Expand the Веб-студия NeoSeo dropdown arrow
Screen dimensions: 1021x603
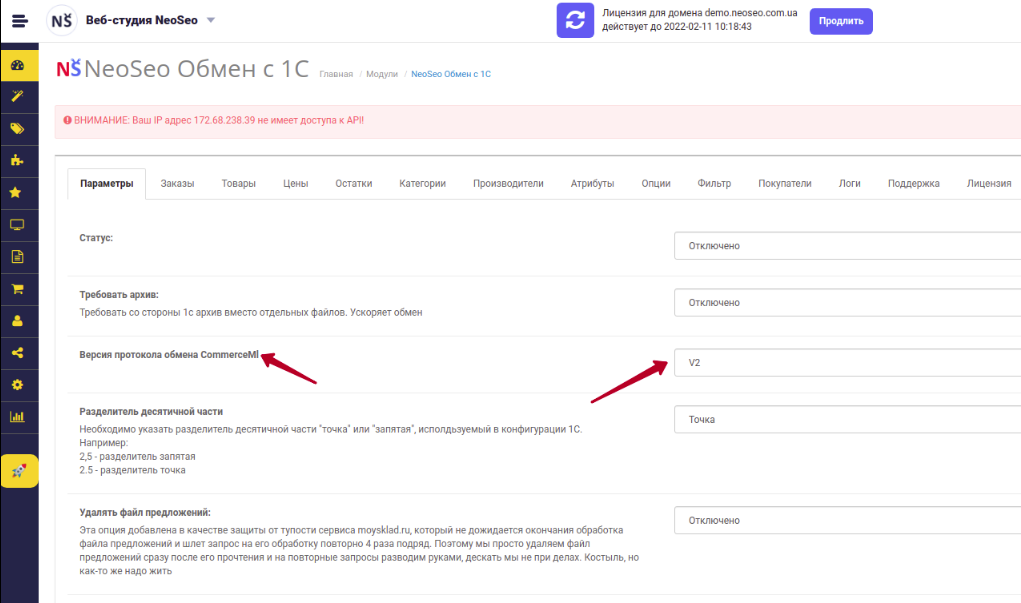click(x=211, y=20)
